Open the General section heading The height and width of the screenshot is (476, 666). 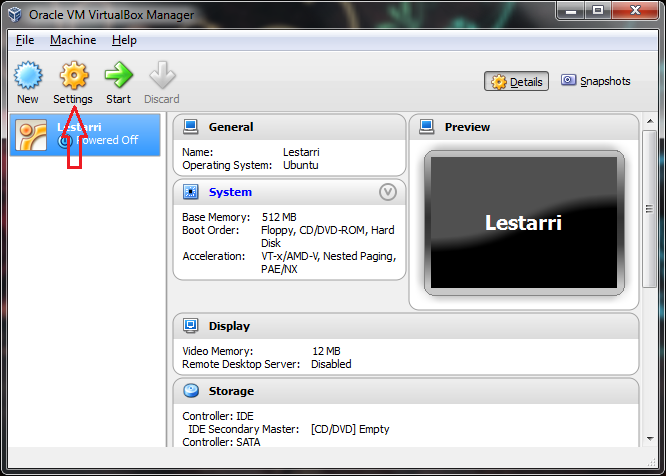coord(231,127)
